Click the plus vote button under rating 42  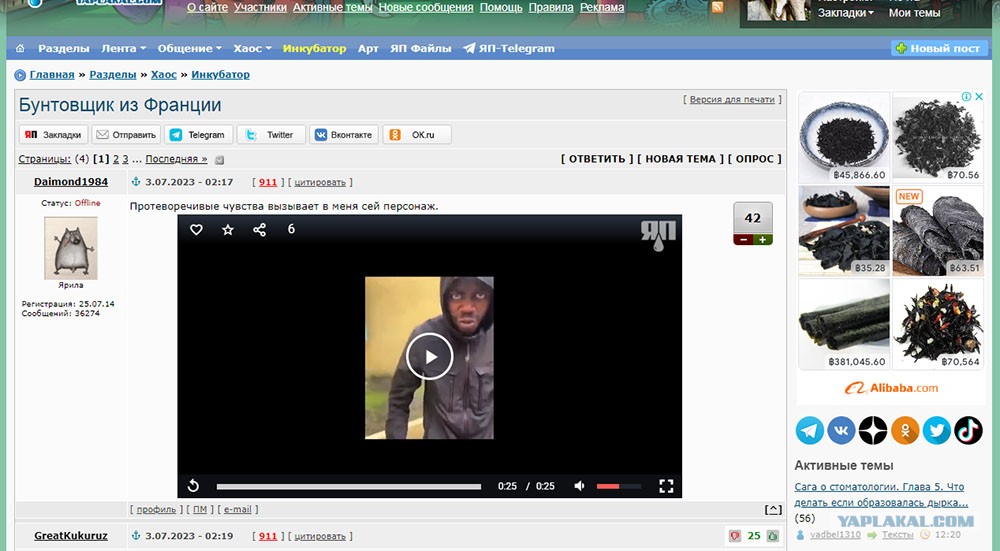[x=763, y=240]
